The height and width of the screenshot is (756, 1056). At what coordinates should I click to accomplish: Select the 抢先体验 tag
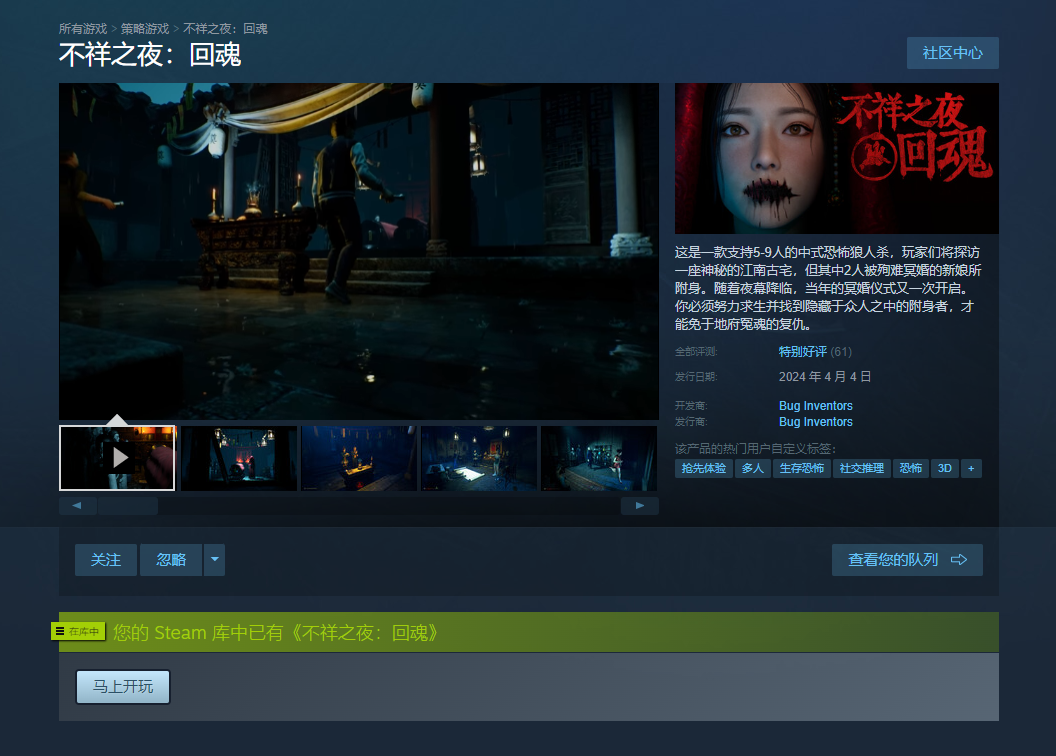704,468
